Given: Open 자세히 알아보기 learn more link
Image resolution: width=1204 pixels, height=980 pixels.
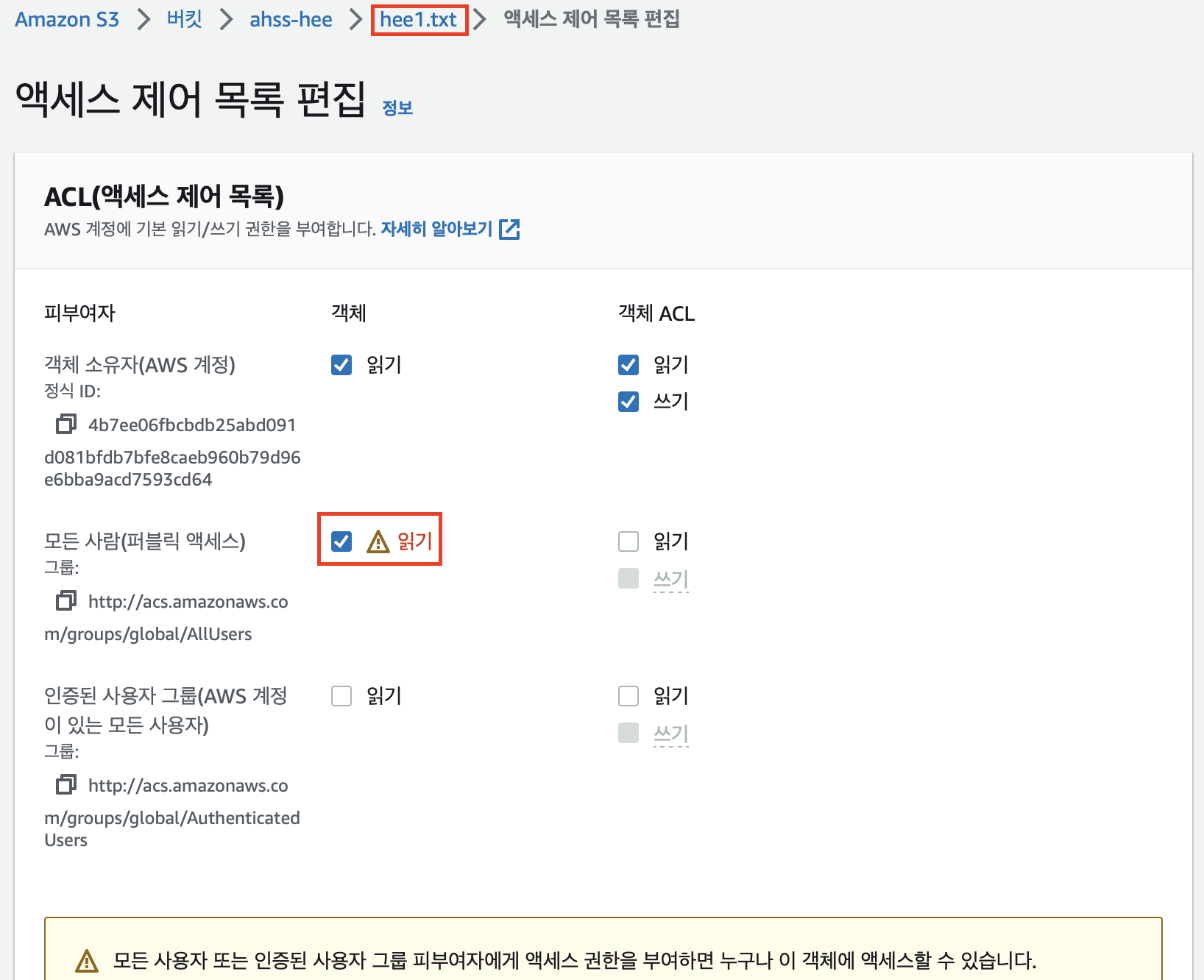Looking at the screenshot, I should tap(436, 229).
